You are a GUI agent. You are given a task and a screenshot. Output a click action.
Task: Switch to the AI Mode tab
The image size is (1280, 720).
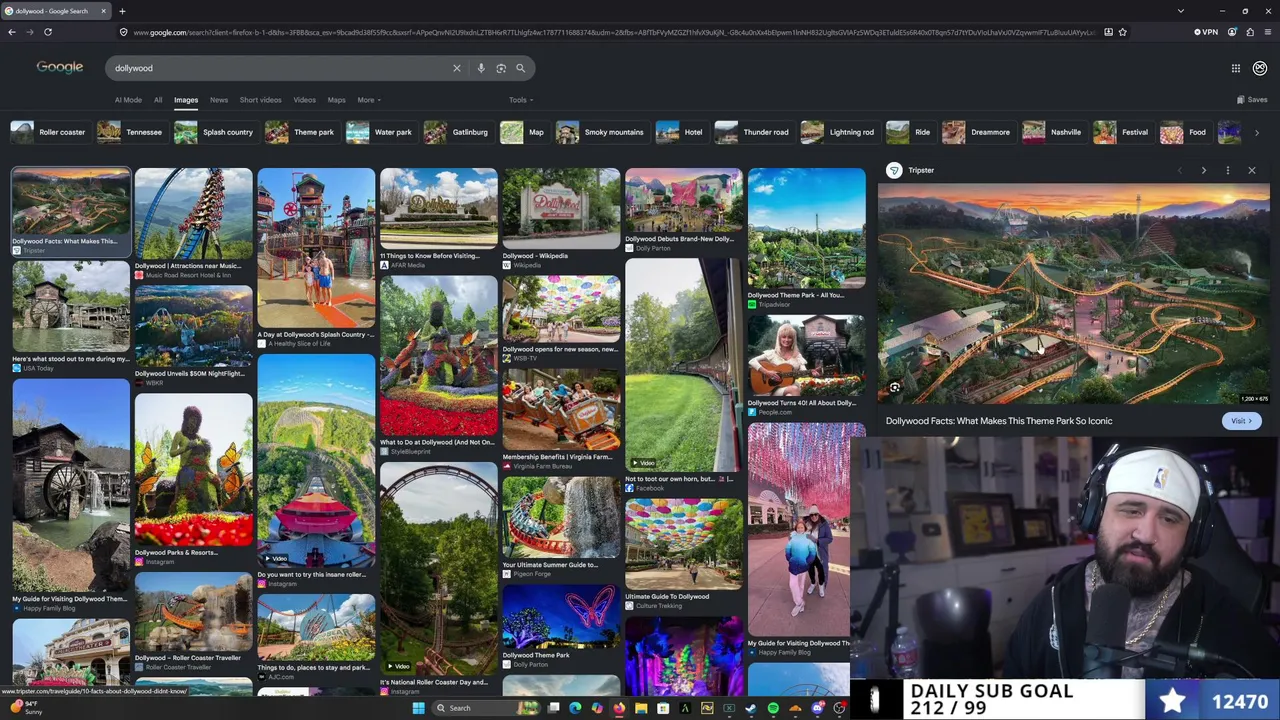tap(128, 100)
